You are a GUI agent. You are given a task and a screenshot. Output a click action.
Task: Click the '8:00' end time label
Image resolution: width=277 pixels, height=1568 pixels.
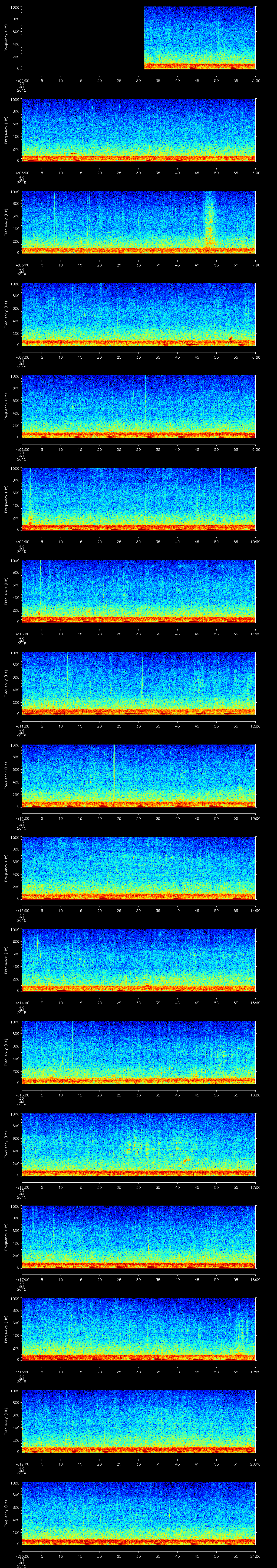tap(256, 357)
